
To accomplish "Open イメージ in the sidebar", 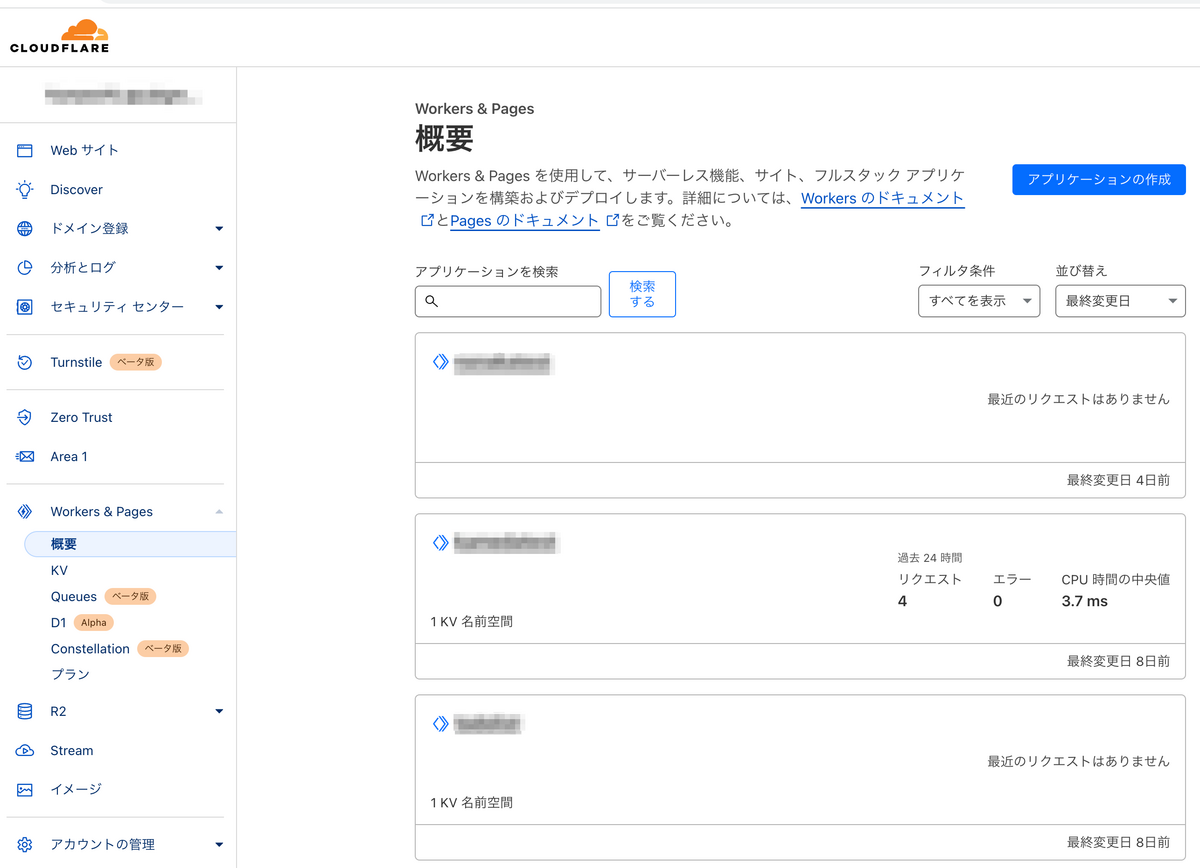I will [x=76, y=789].
